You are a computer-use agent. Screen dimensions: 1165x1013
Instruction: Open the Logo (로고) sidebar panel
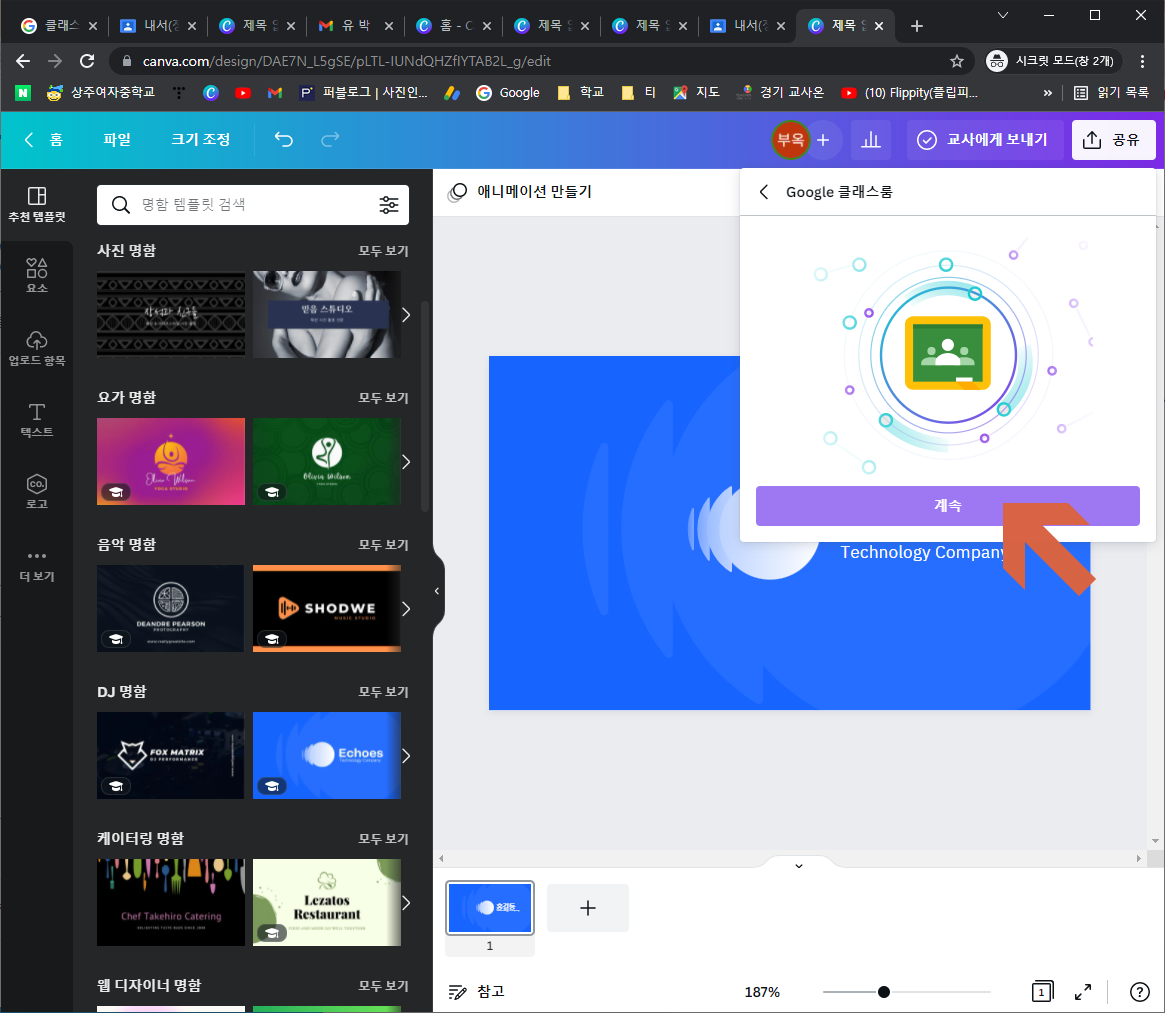[x=36, y=491]
